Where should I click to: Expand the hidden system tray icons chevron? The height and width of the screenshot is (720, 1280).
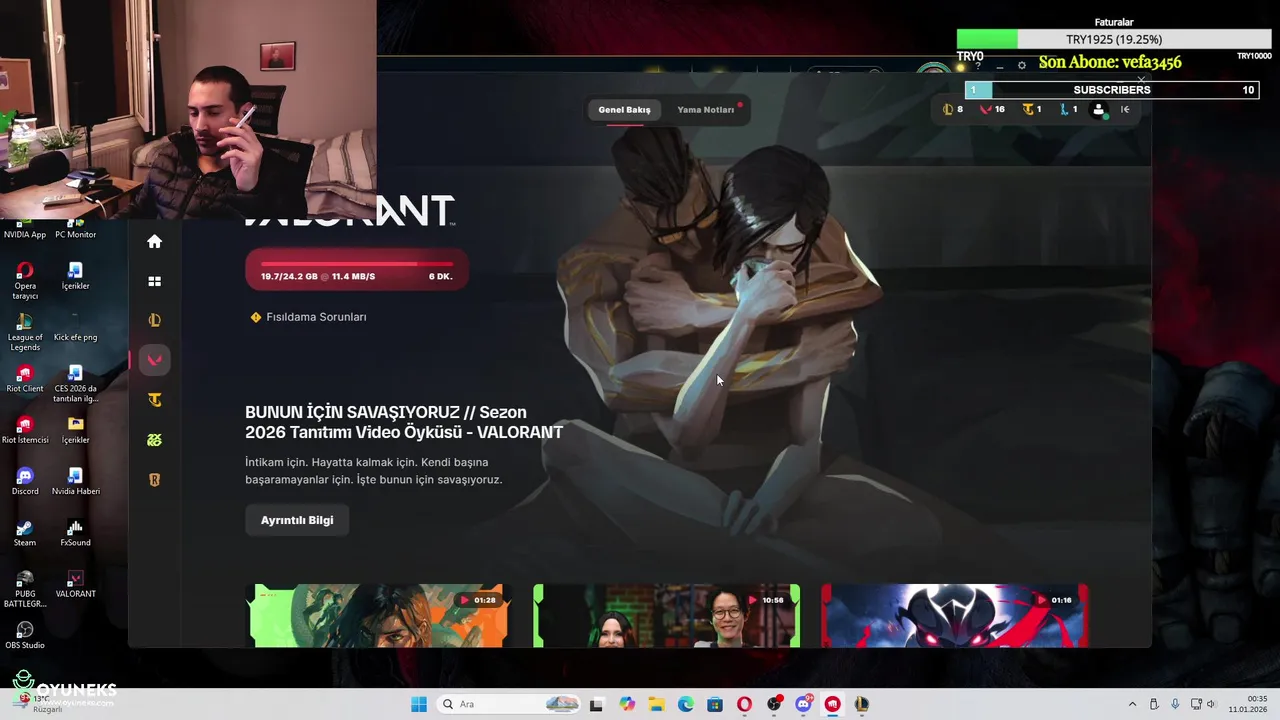click(1132, 704)
